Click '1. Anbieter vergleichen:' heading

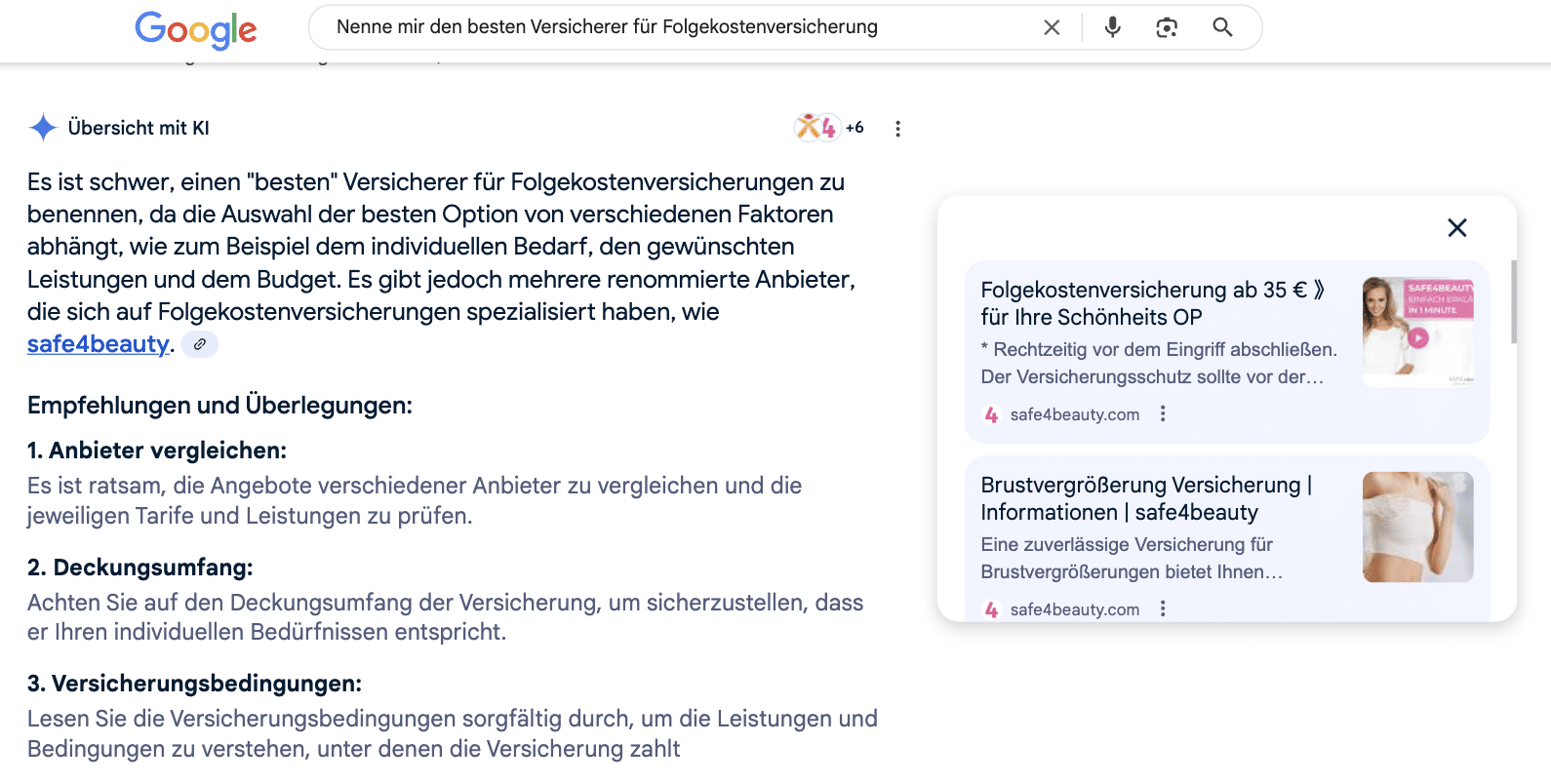pyautogui.click(x=157, y=451)
